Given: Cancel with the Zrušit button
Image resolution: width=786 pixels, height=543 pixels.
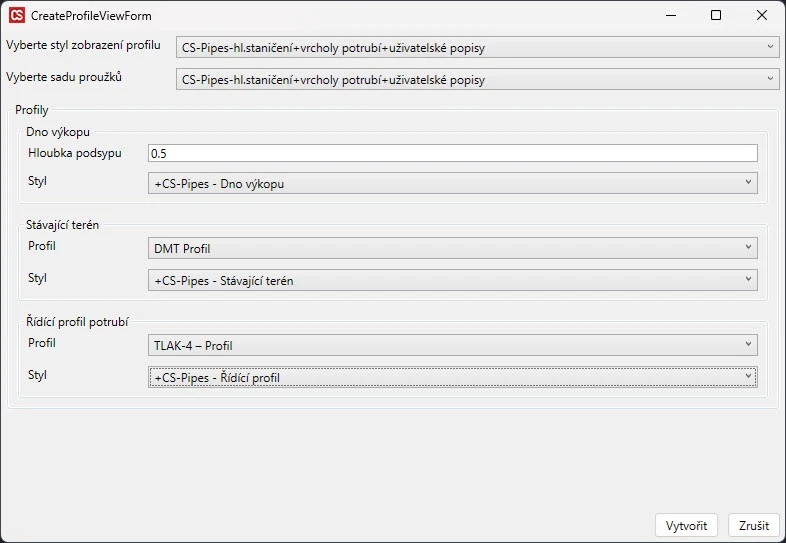Looking at the screenshot, I should pos(753,526).
